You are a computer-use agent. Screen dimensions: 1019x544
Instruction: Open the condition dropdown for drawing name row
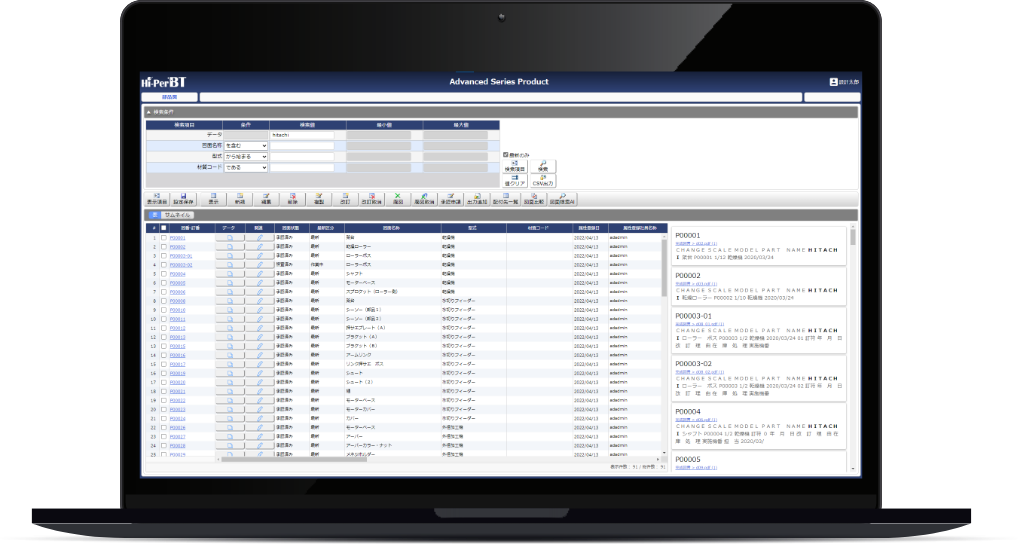(246, 145)
